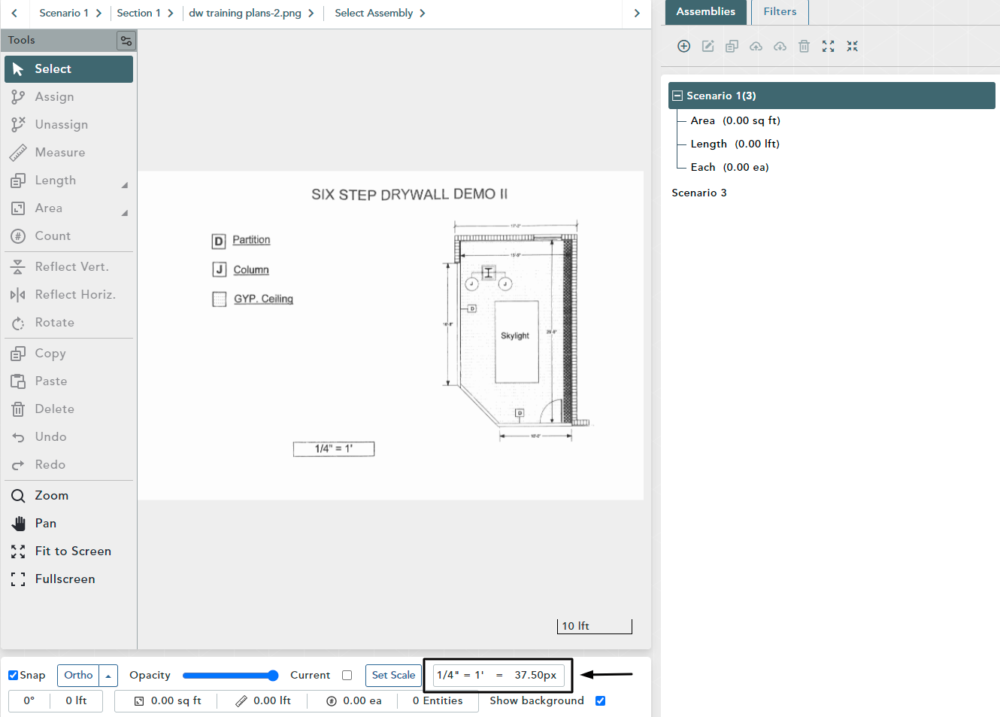The image size is (1000, 717).
Task: Click the add assembly plus icon
Action: pos(684,46)
